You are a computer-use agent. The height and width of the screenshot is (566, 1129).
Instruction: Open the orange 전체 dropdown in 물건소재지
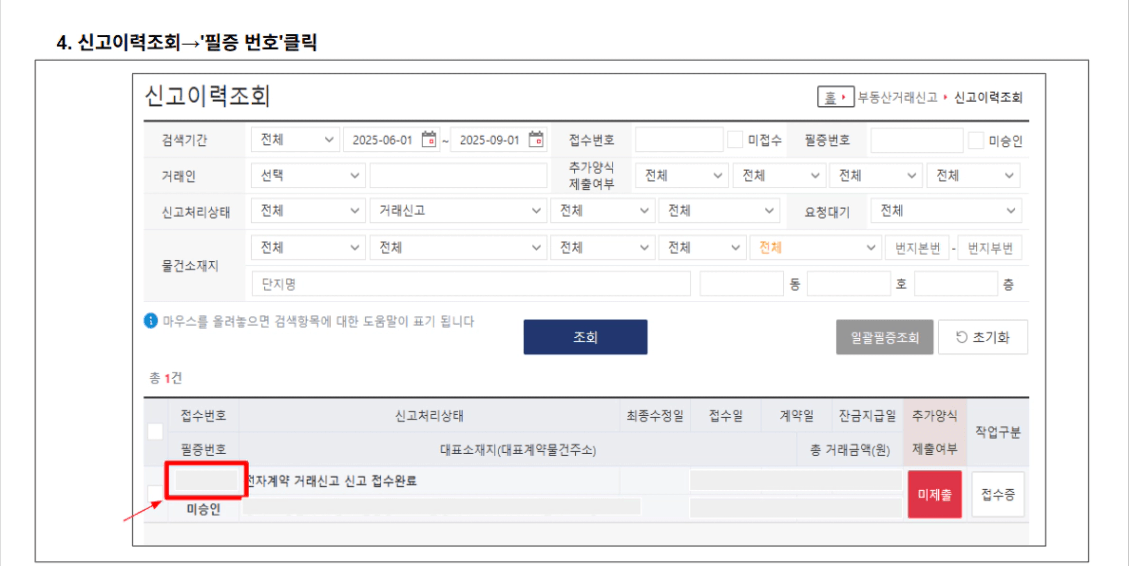click(x=815, y=248)
